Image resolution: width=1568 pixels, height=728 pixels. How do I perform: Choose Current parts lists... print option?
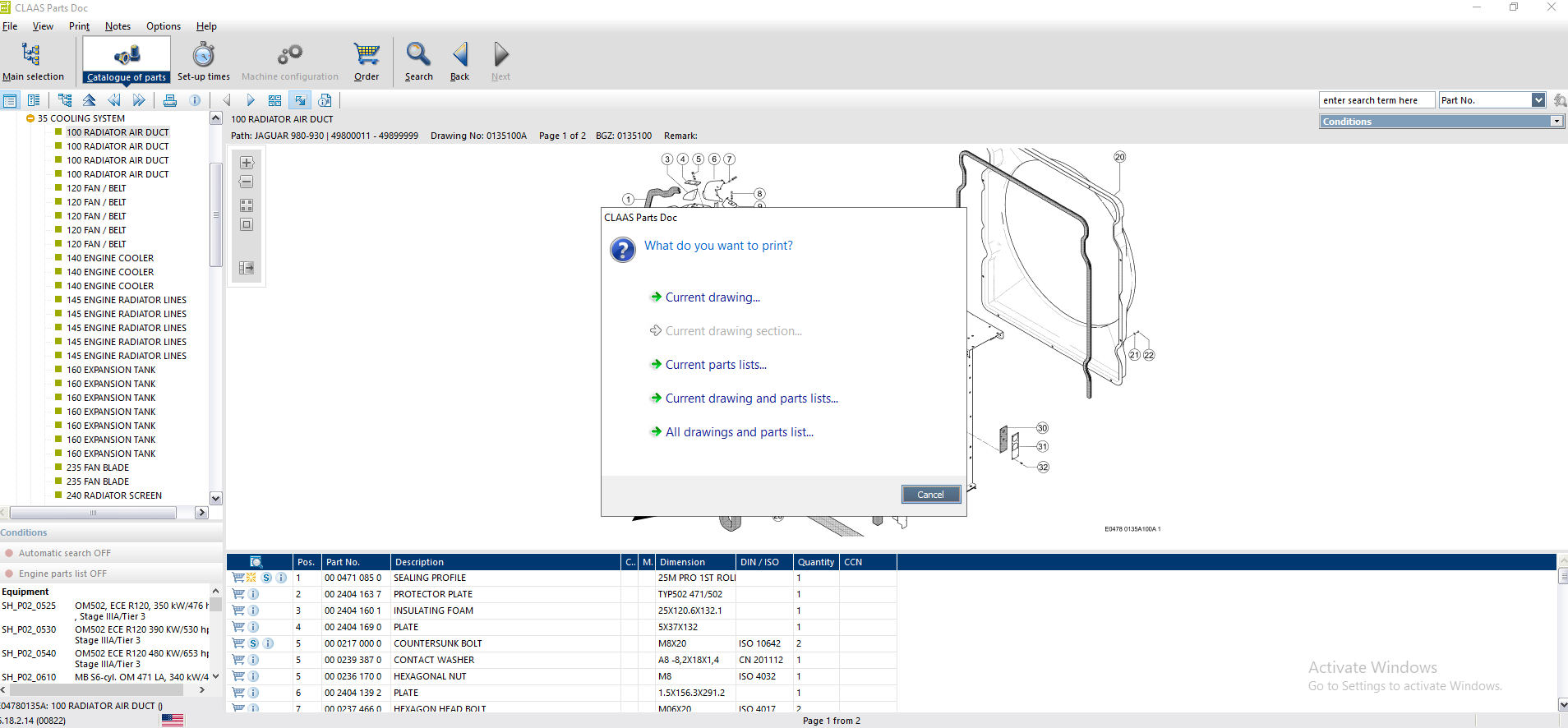pyautogui.click(x=715, y=365)
